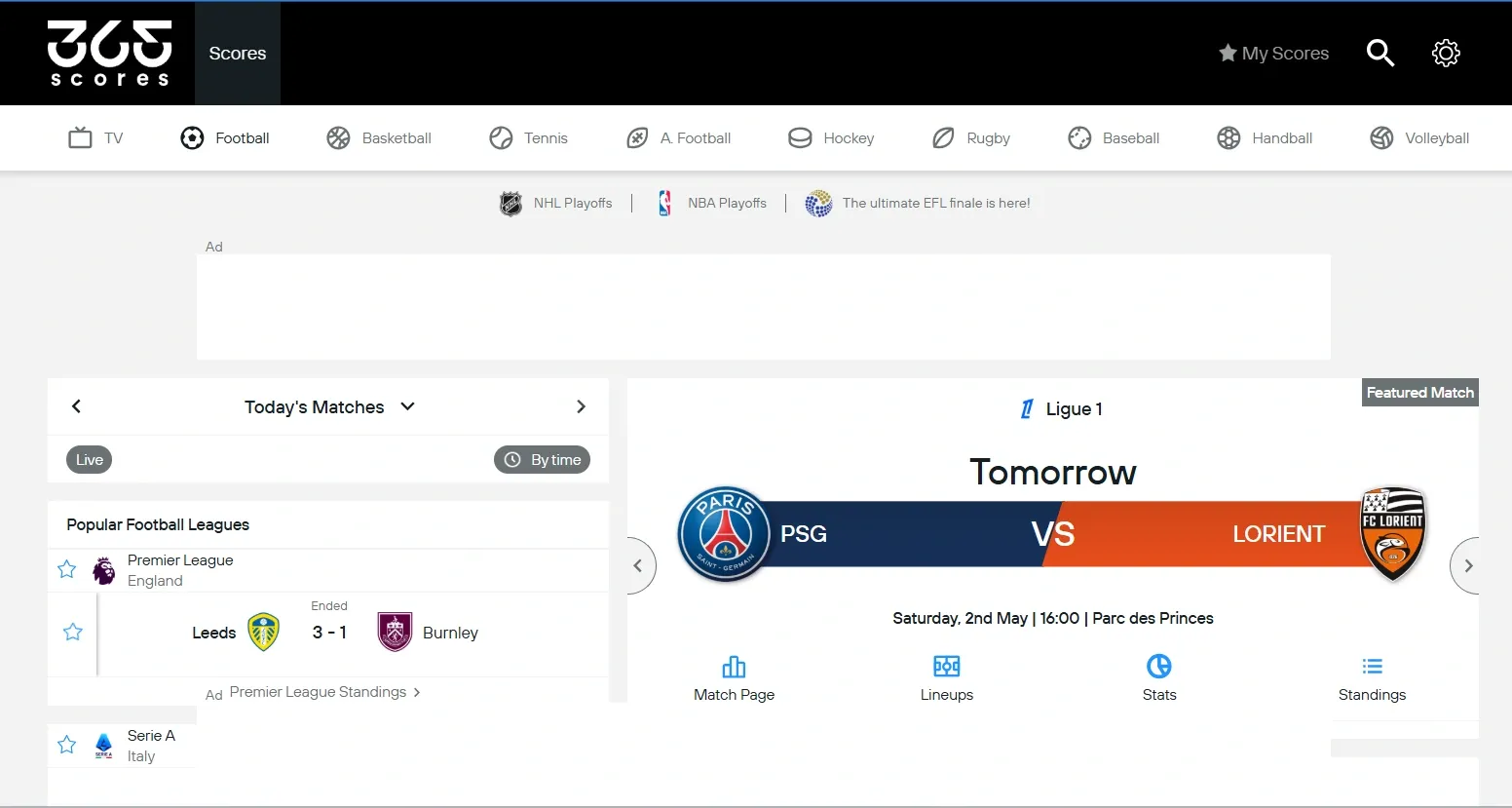Show previous featured match
This screenshot has height=808, width=1512.
(x=640, y=565)
